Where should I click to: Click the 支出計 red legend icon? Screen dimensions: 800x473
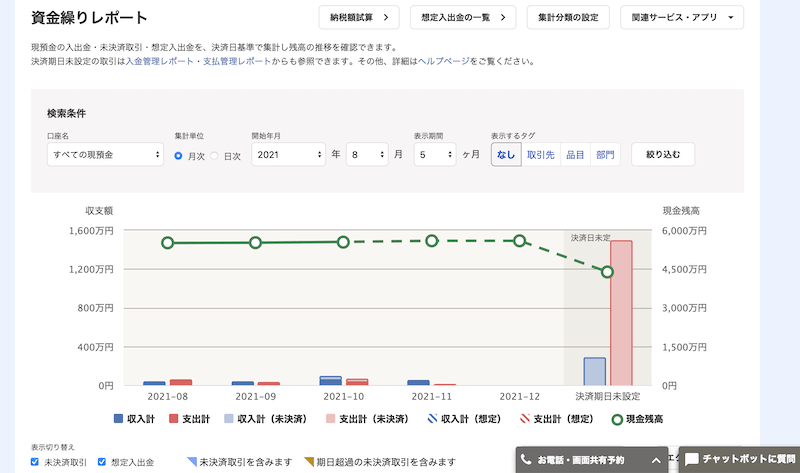point(173,420)
